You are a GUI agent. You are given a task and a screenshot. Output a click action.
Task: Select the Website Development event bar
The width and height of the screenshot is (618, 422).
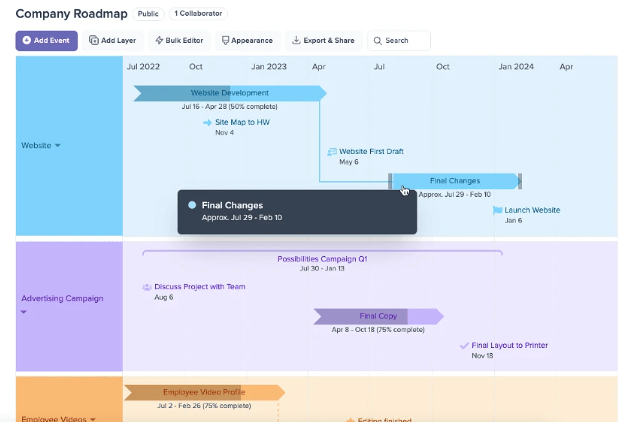(230, 93)
